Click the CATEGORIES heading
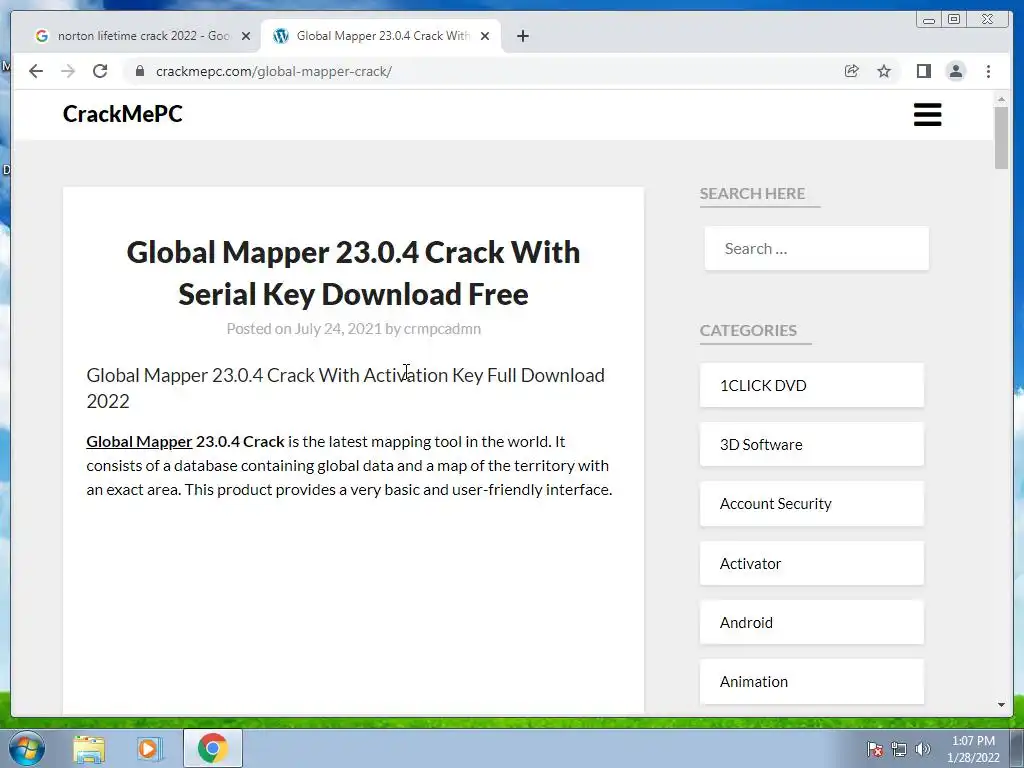Image resolution: width=1024 pixels, height=768 pixels. 748,330
